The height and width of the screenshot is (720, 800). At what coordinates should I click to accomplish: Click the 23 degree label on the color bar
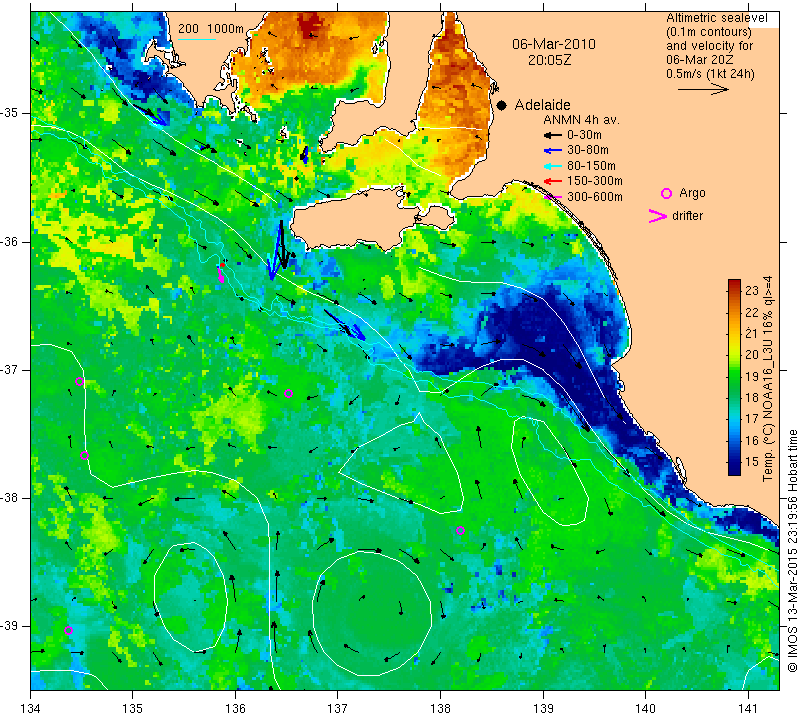click(x=752, y=291)
